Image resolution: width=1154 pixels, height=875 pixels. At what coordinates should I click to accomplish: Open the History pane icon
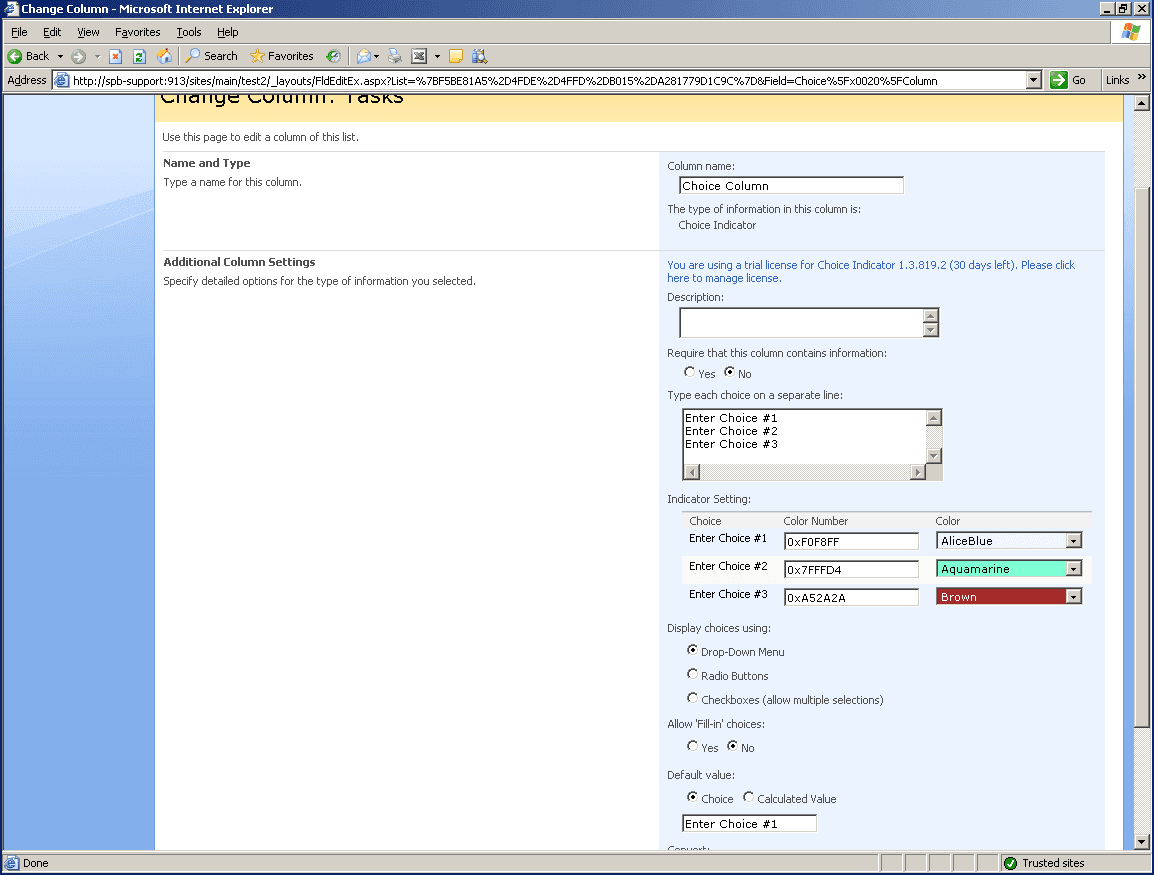coord(333,56)
